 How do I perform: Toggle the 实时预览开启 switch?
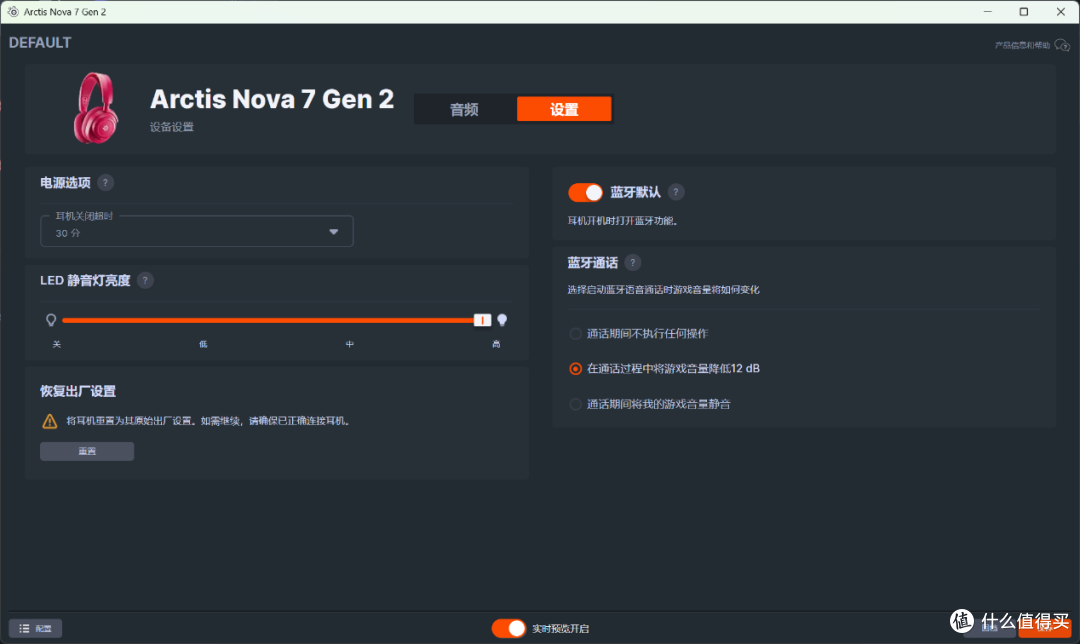(509, 628)
